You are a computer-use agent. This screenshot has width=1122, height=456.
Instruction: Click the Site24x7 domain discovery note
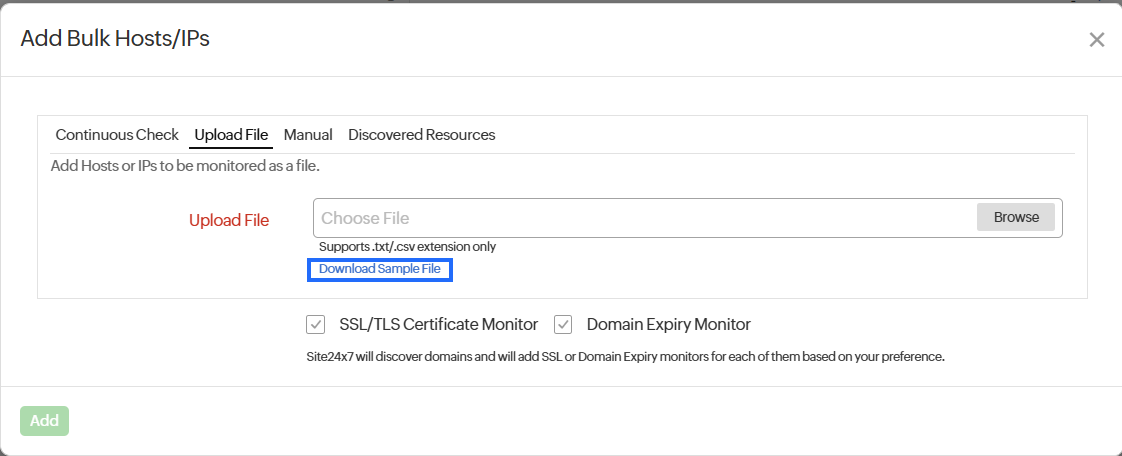[625, 355]
